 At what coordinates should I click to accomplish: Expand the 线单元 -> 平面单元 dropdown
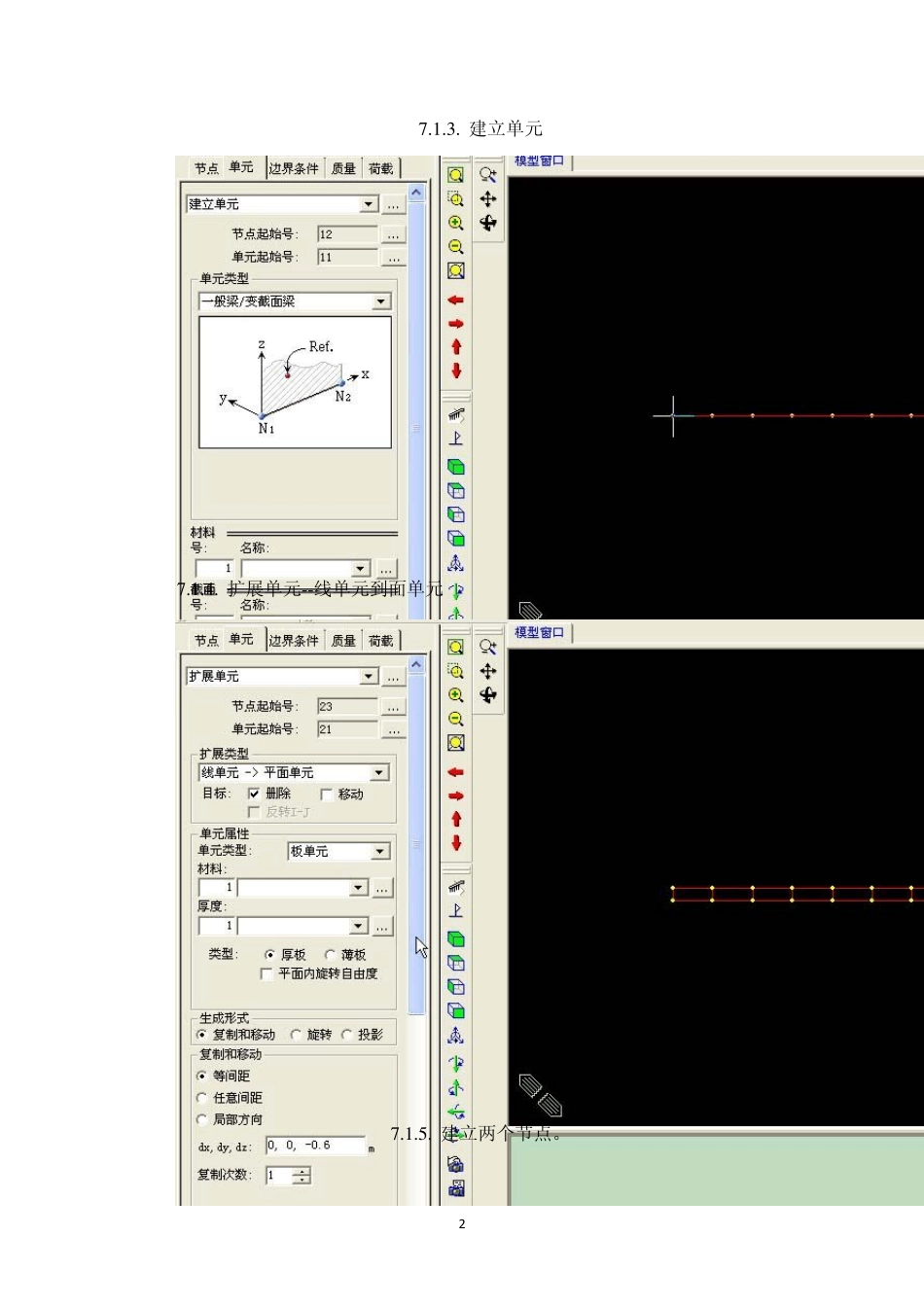[379, 773]
